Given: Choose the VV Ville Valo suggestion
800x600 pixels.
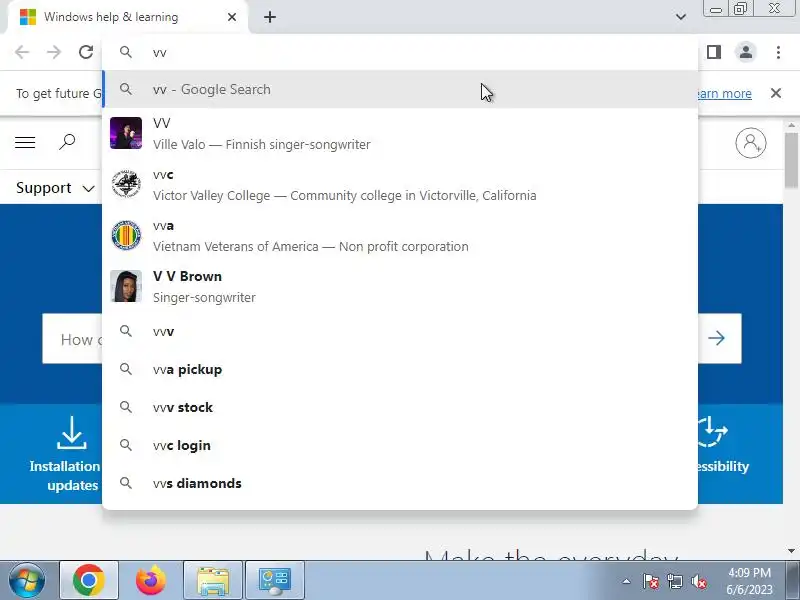Looking at the screenshot, I should (x=400, y=133).
